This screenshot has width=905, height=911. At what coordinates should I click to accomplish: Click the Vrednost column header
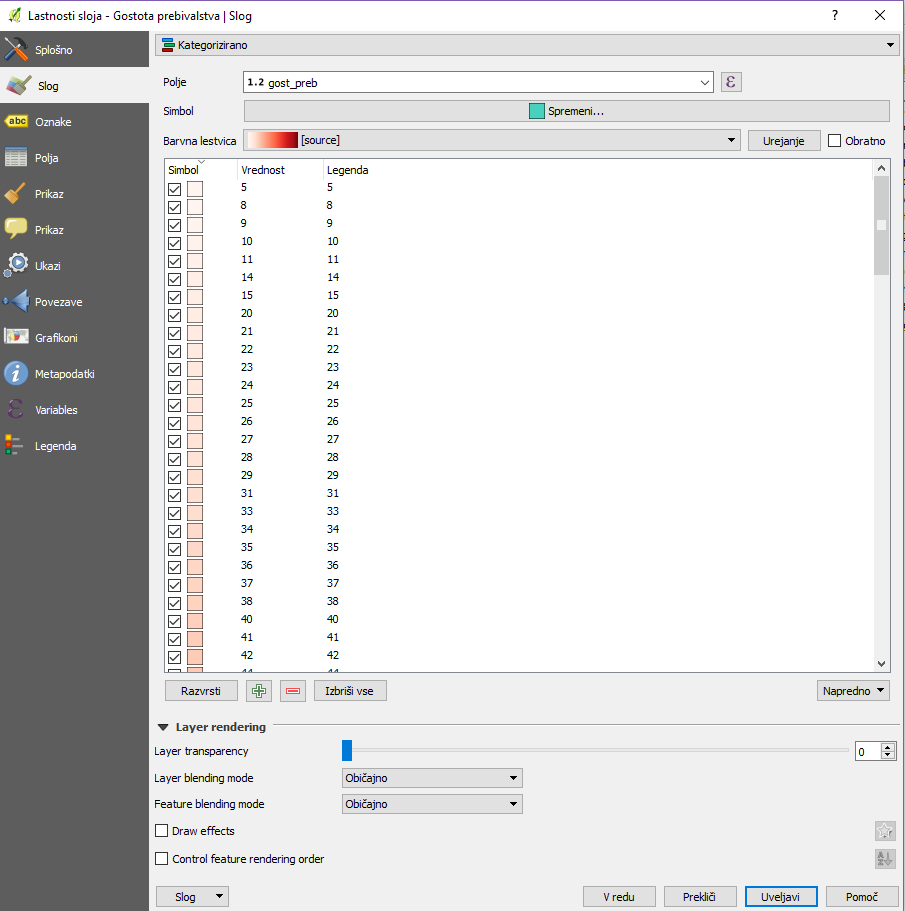coord(263,170)
